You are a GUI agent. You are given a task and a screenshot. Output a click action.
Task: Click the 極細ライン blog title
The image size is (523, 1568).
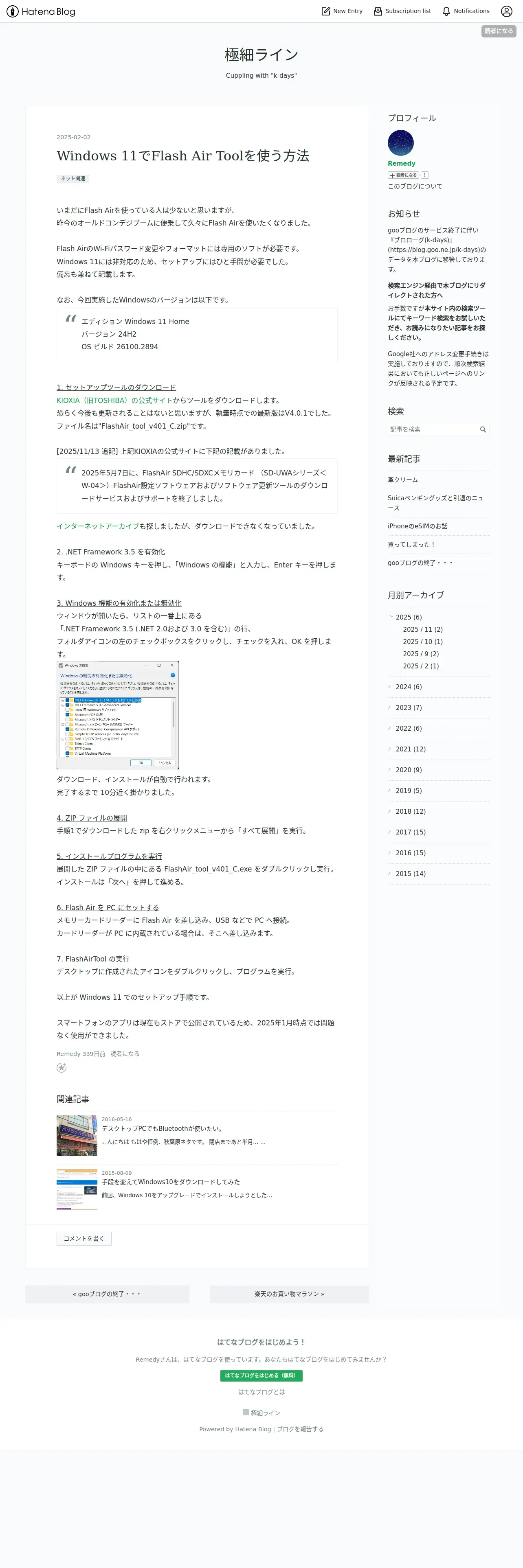click(261, 55)
